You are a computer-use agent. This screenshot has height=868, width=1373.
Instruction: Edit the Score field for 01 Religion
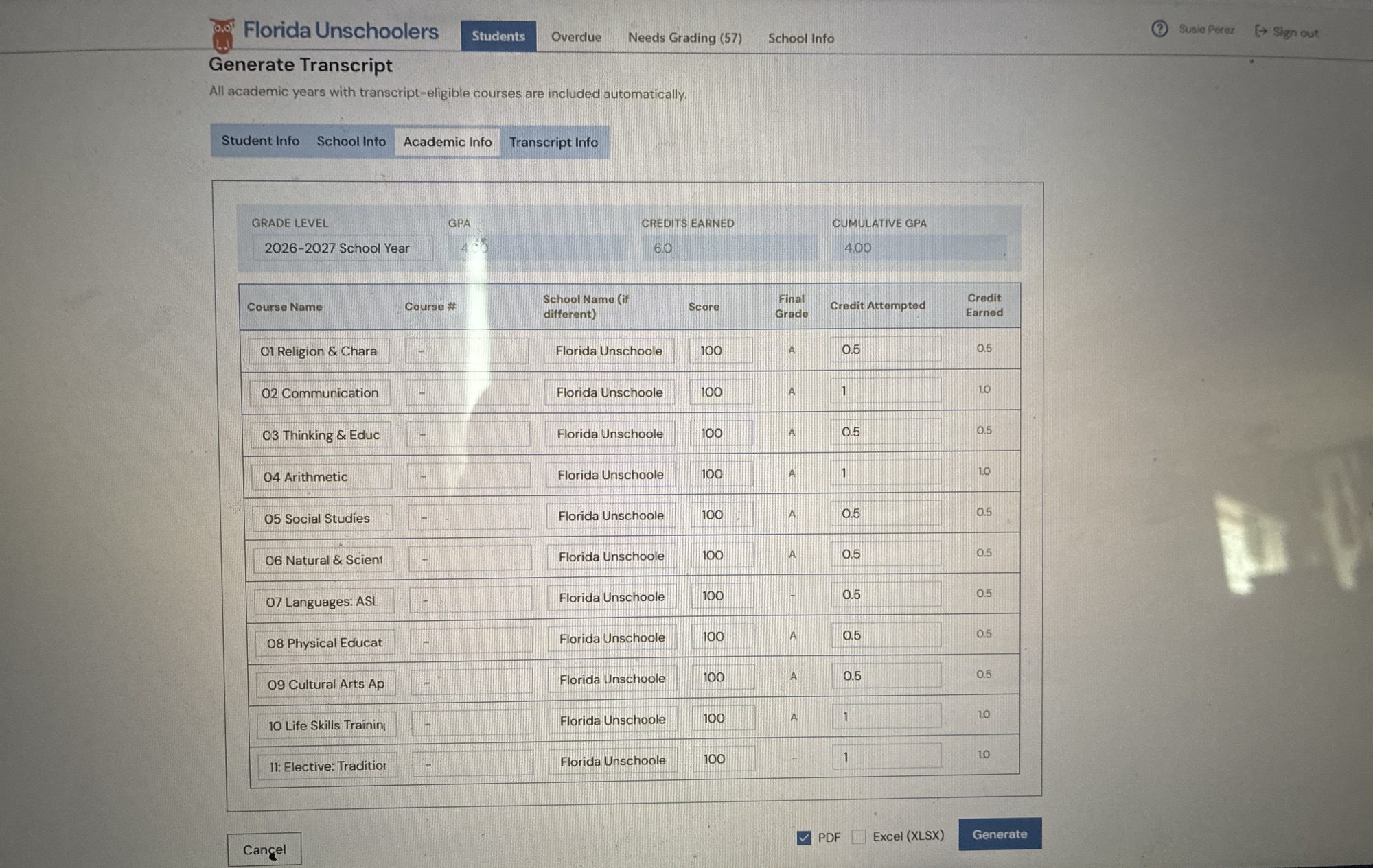point(721,351)
